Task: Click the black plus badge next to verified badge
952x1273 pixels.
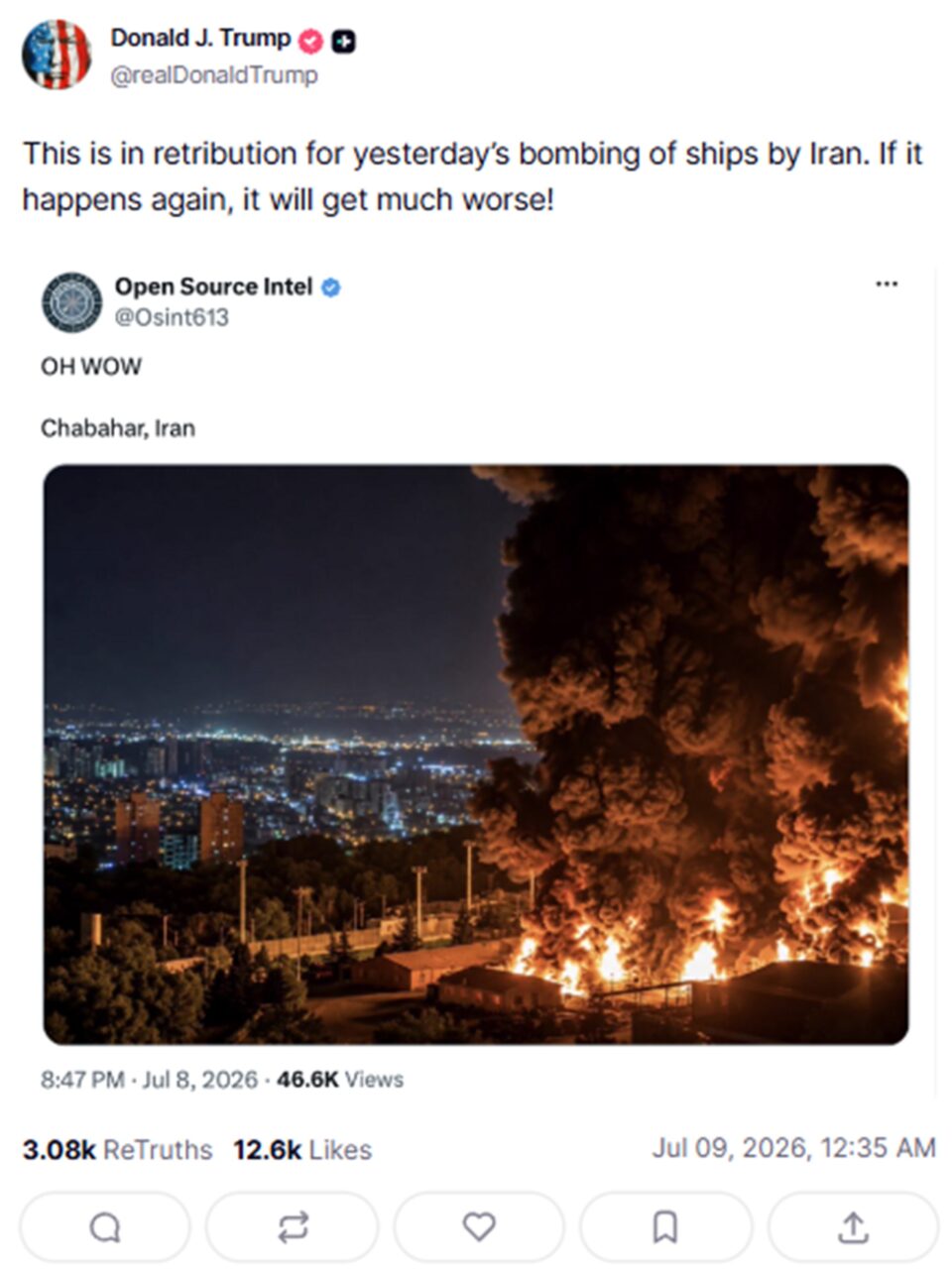Action: (344, 41)
